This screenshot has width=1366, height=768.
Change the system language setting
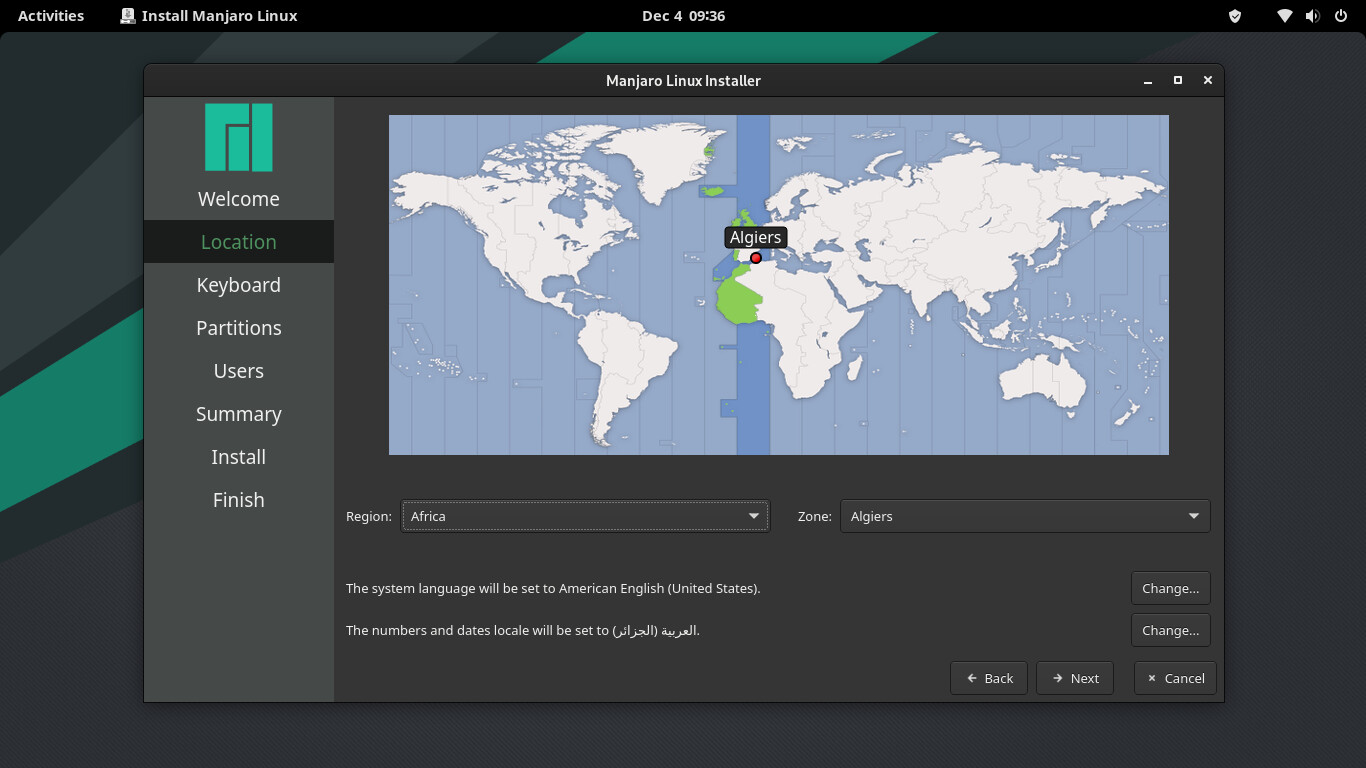(x=1170, y=588)
